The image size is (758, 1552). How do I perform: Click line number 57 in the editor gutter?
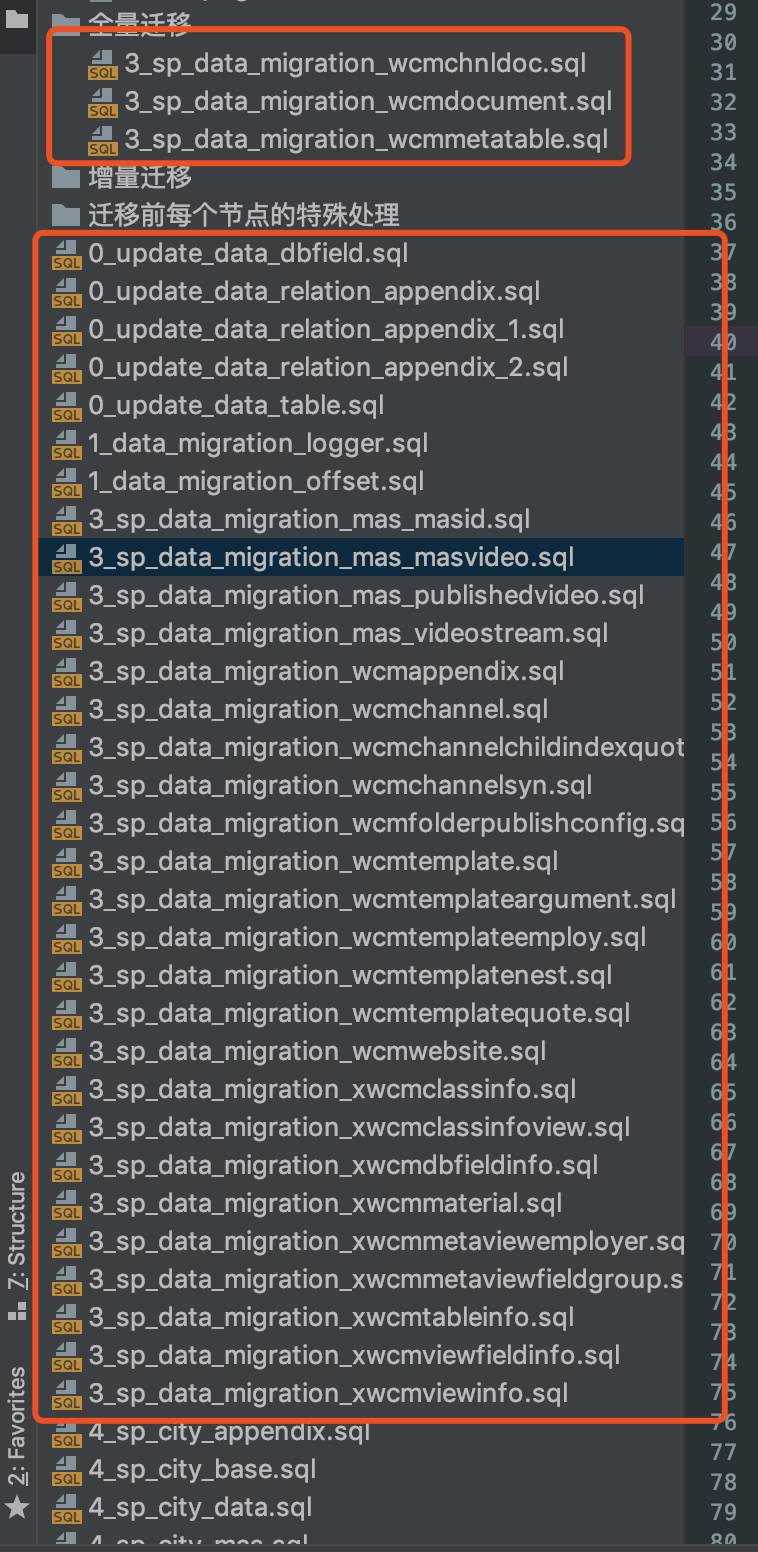click(723, 852)
